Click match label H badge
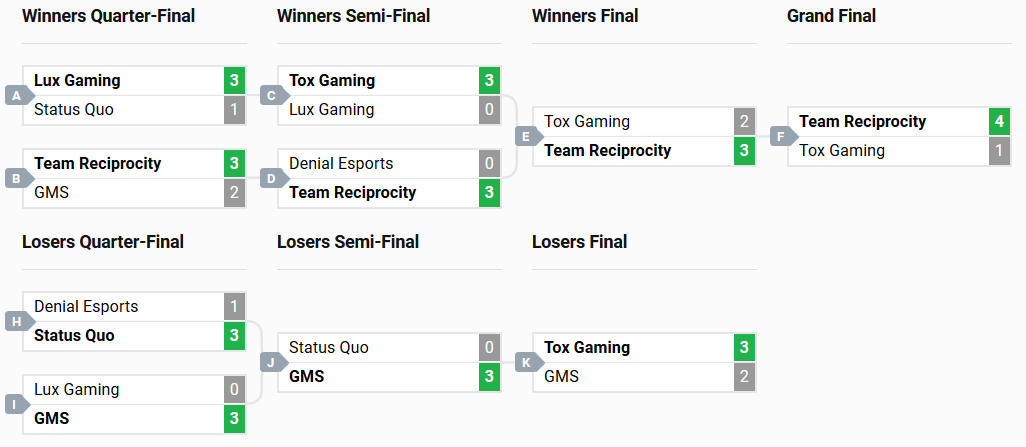Screen dimensions: 1026x447 click(x=16, y=321)
